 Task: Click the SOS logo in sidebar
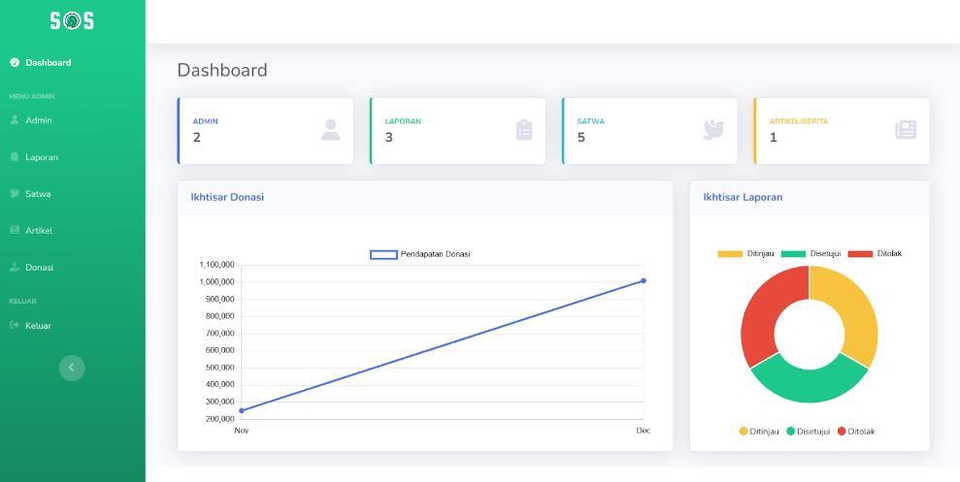coord(72,21)
